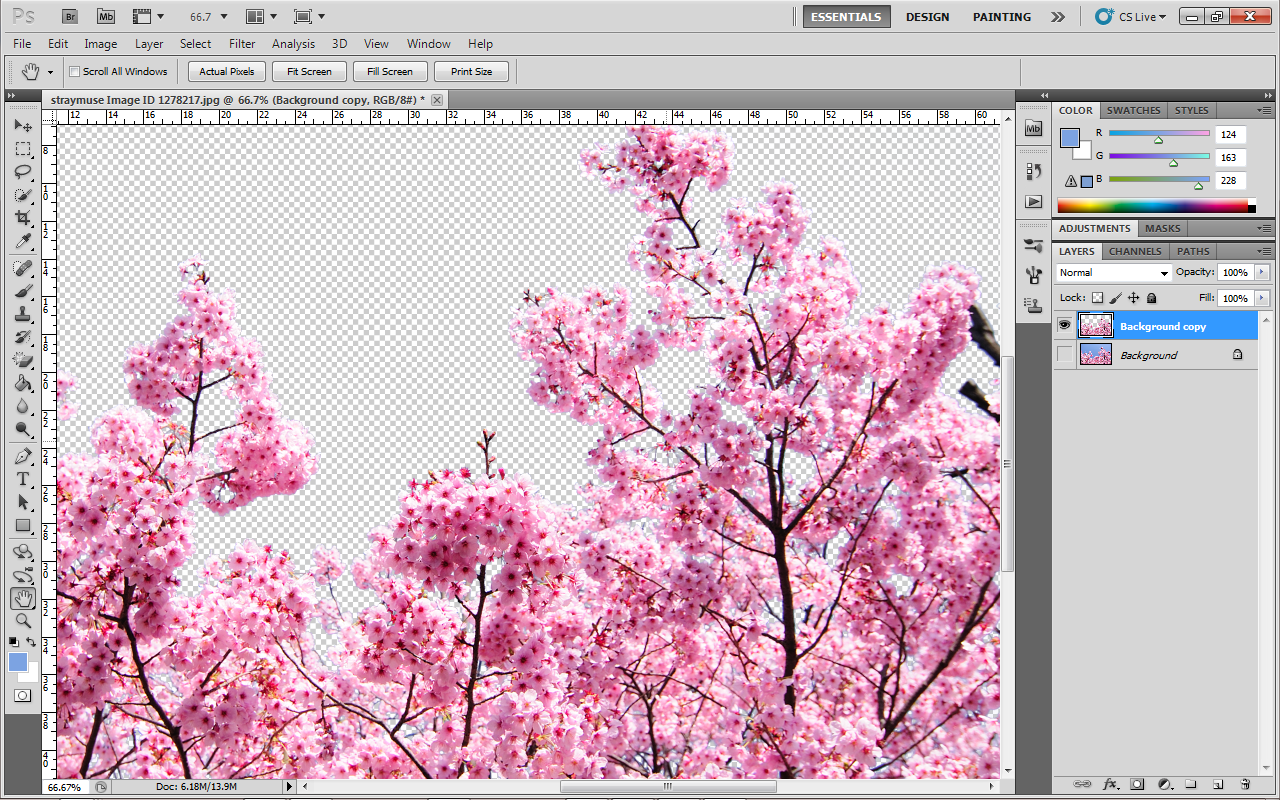Select the Zoom tool in toolbox
Image resolution: width=1280 pixels, height=800 pixels.
click(23, 621)
